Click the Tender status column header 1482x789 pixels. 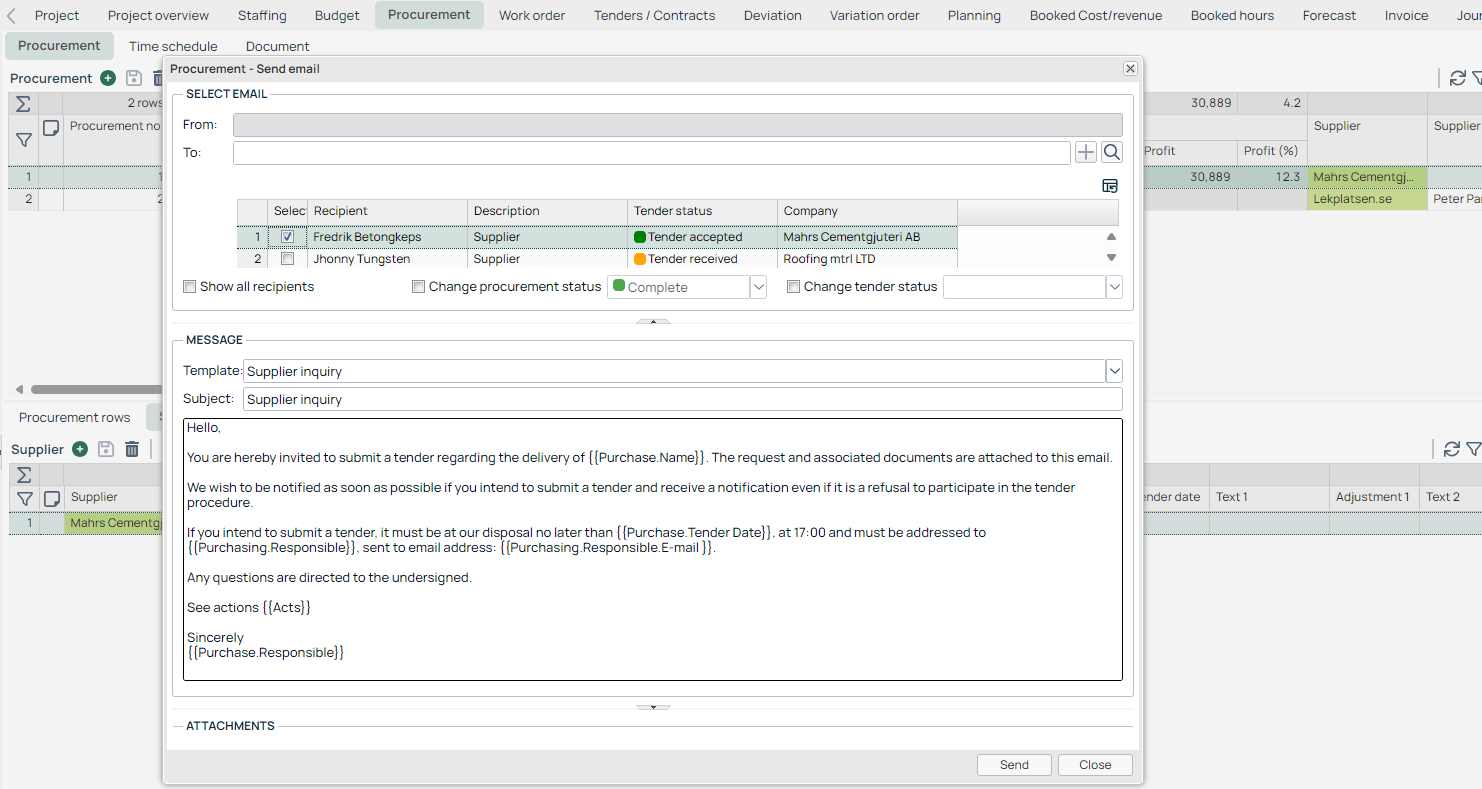tap(702, 211)
